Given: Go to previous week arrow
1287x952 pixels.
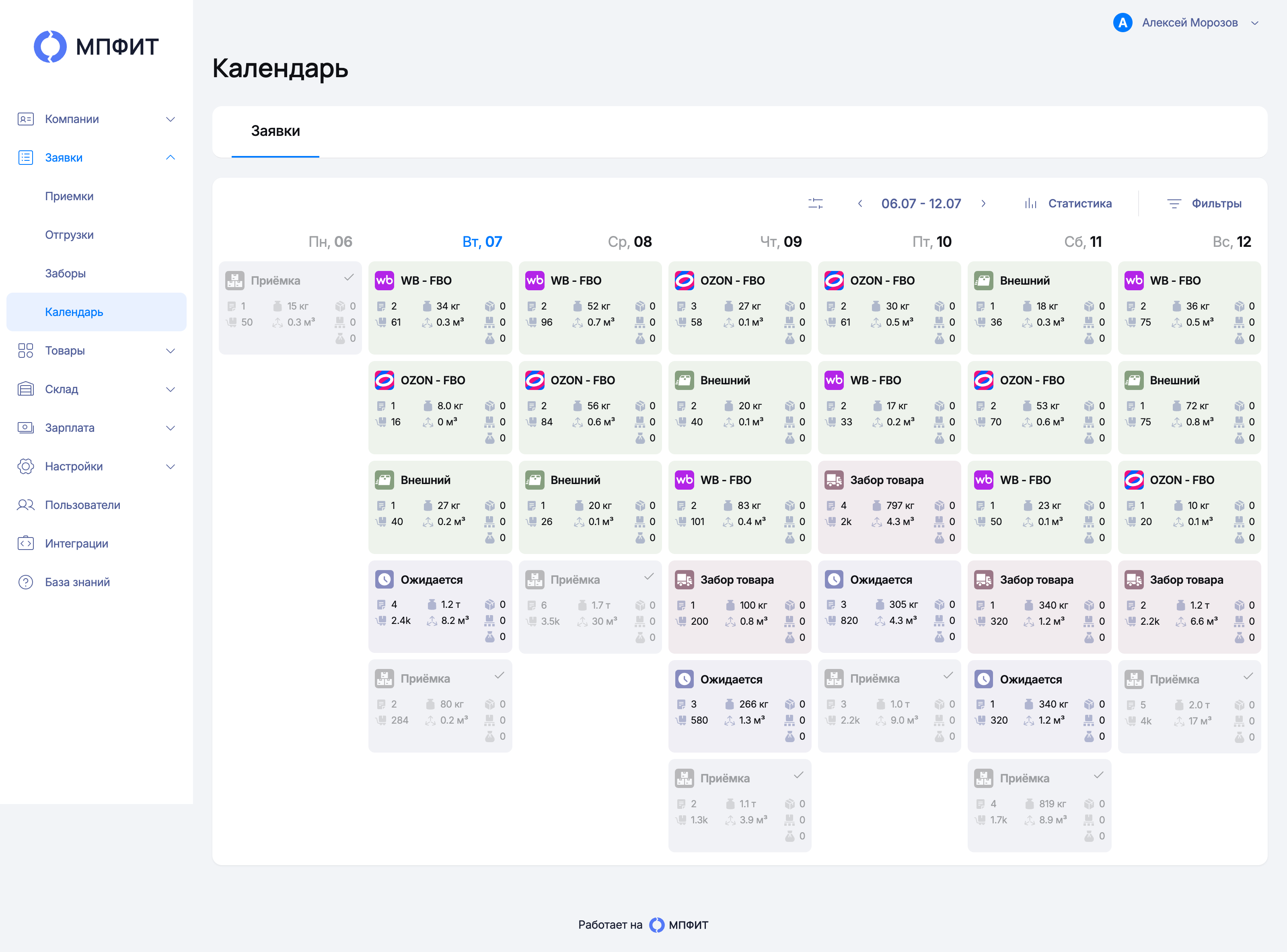Looking at the screenshot, I should click(x=860, y=203).
